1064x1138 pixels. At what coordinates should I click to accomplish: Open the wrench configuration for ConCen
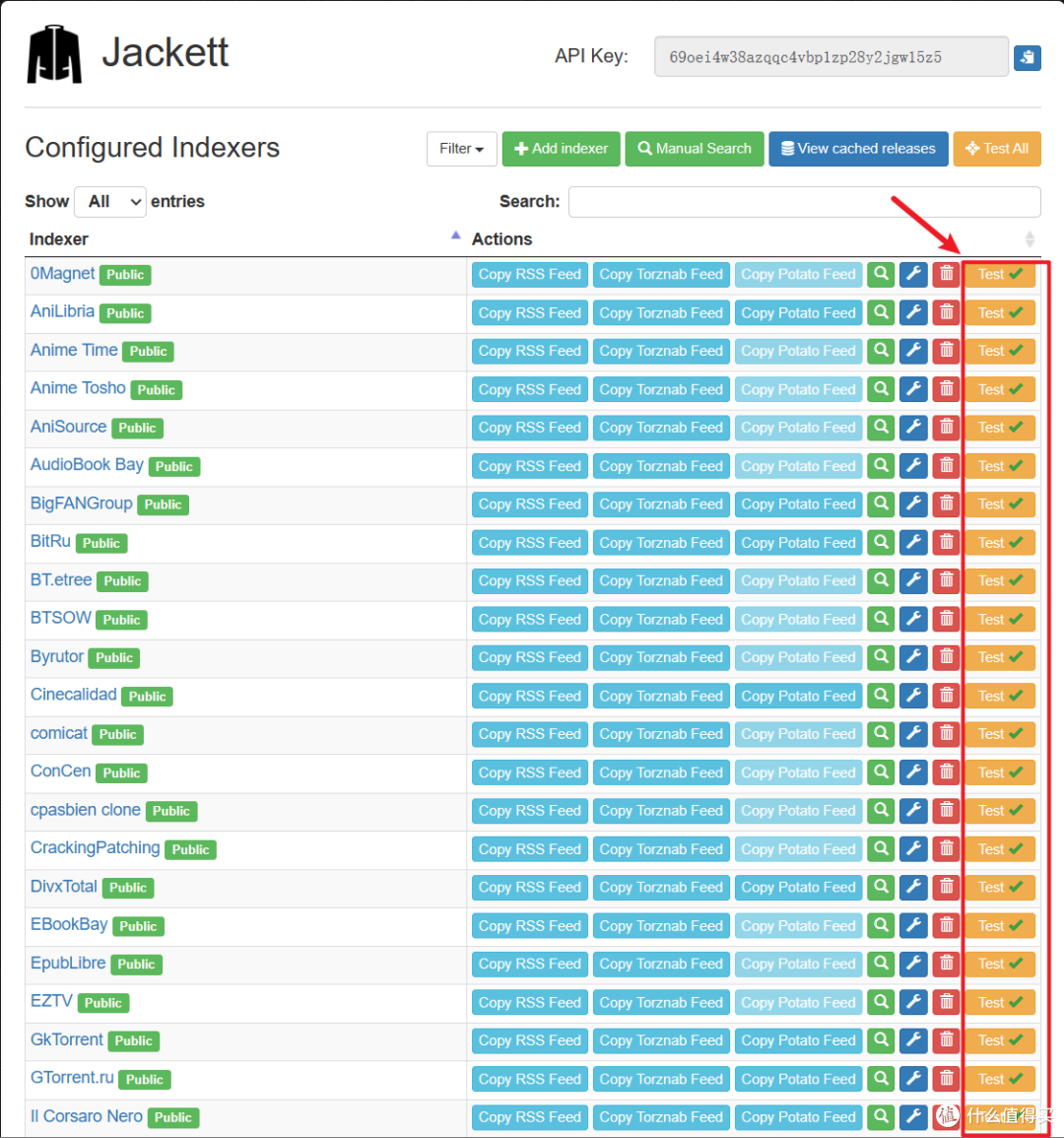point(914,772)
